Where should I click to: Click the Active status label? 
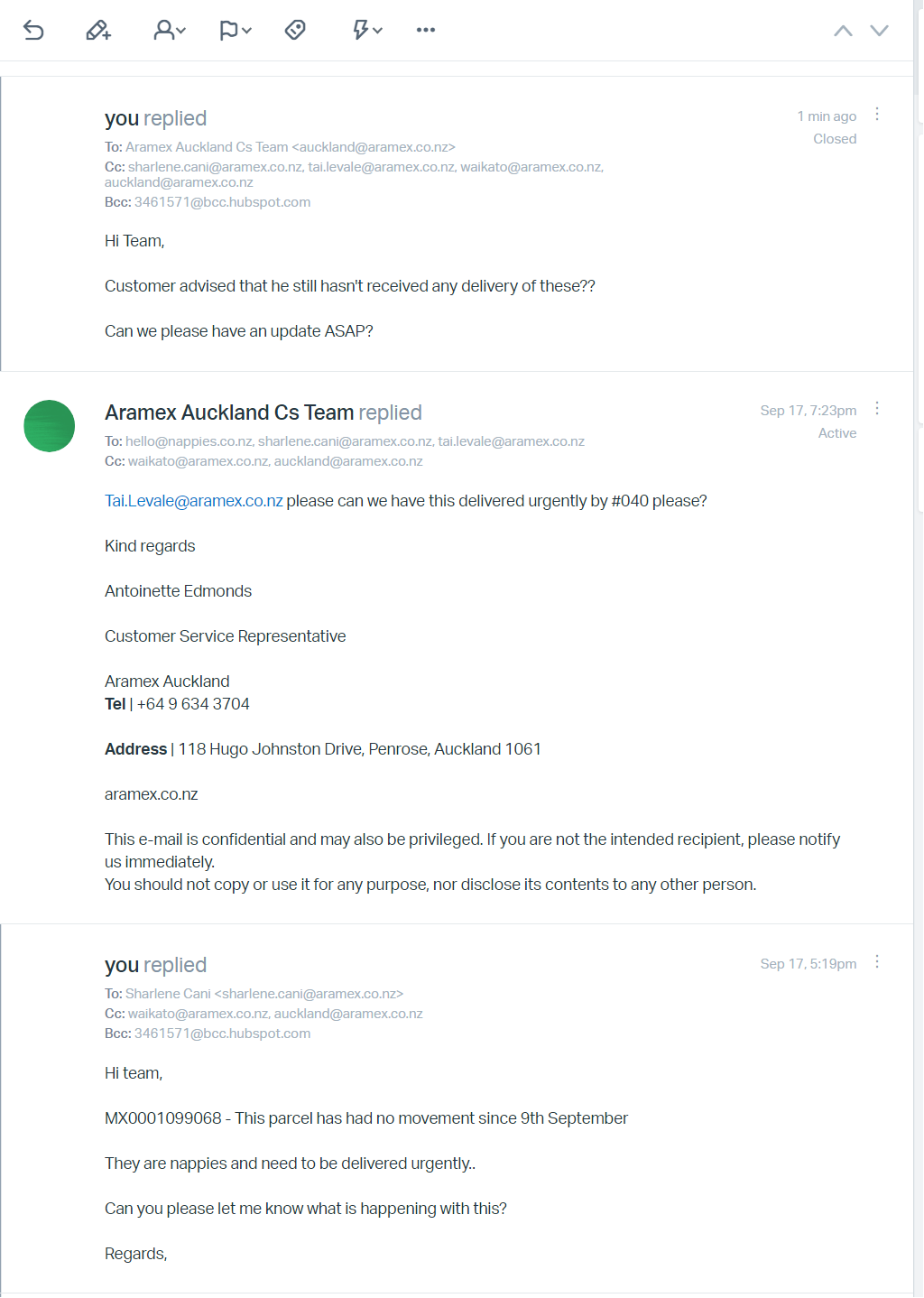[837, 433]
